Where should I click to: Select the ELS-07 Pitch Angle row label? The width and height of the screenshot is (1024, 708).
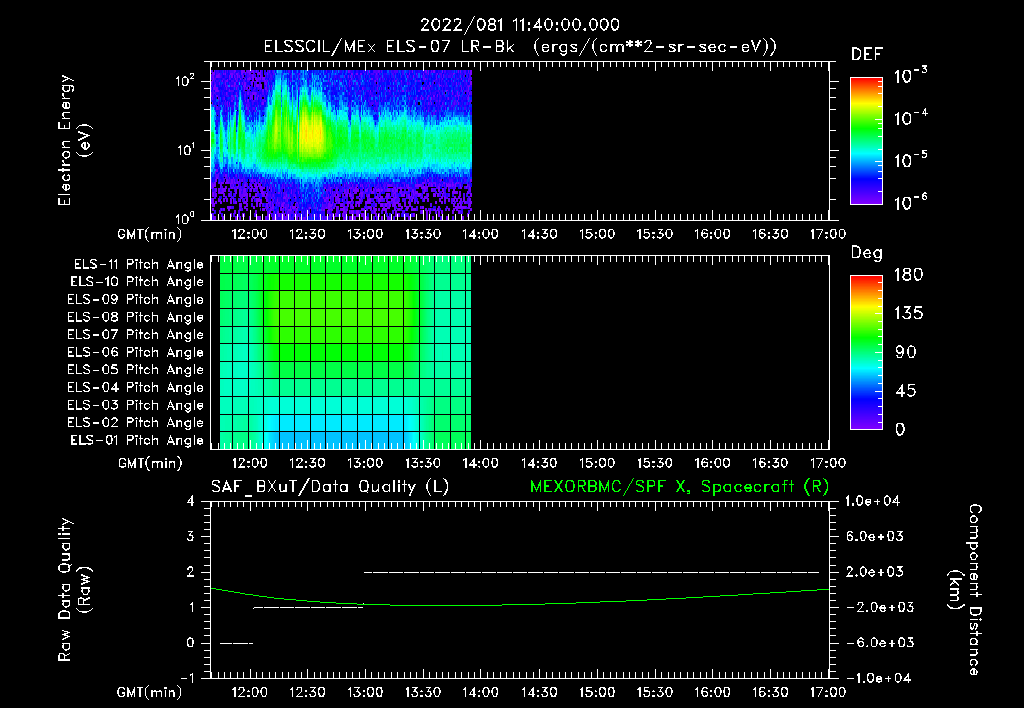coord(136,335)
